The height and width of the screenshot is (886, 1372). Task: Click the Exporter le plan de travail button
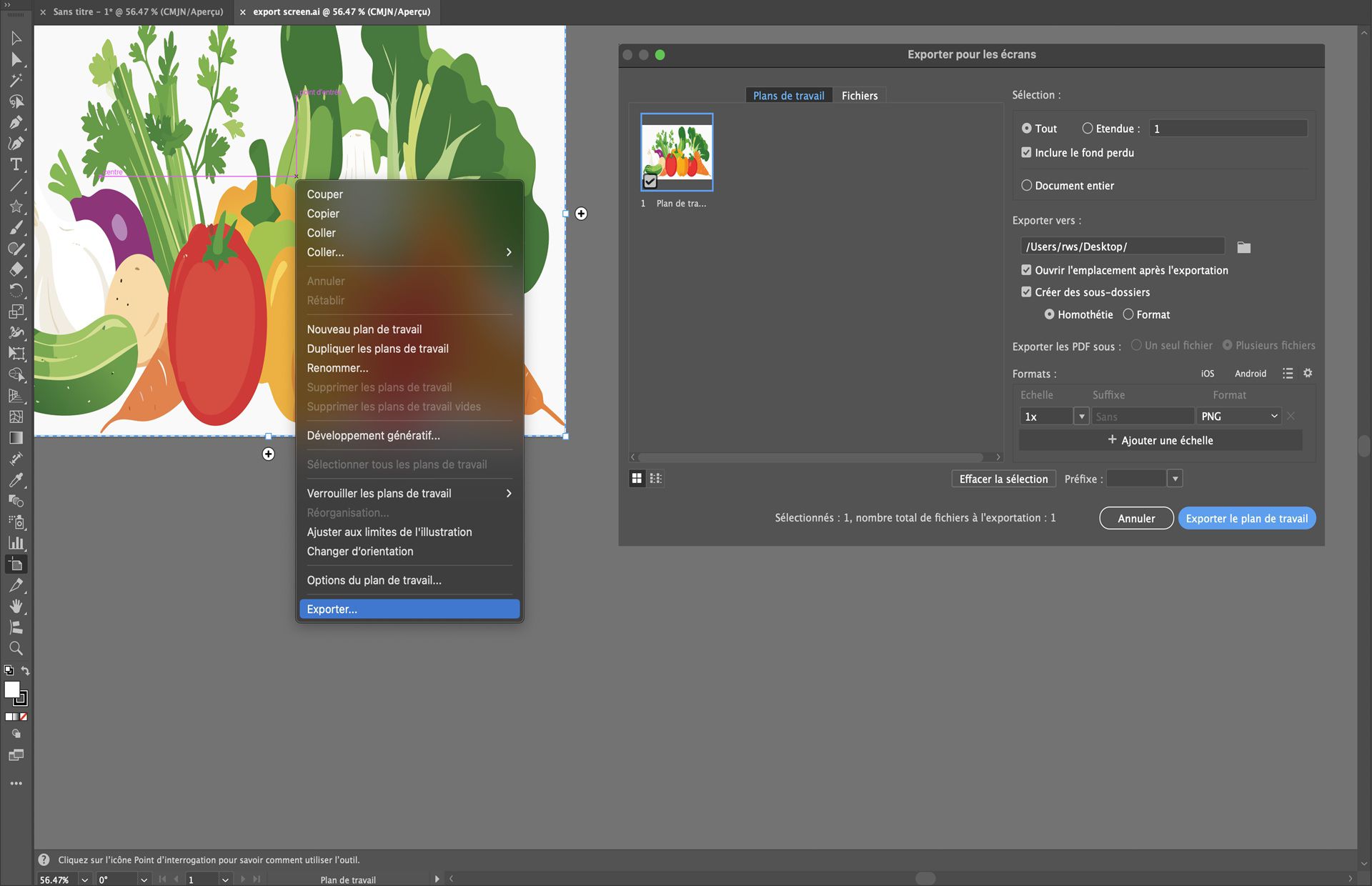coord(1246,518)
